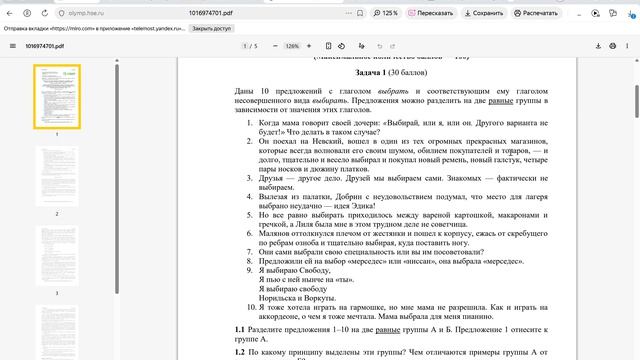Bookmark this page with the bookmark icon
Image resolution: width=640 pixels, height=360 pixels.
(x=360, y=13)
